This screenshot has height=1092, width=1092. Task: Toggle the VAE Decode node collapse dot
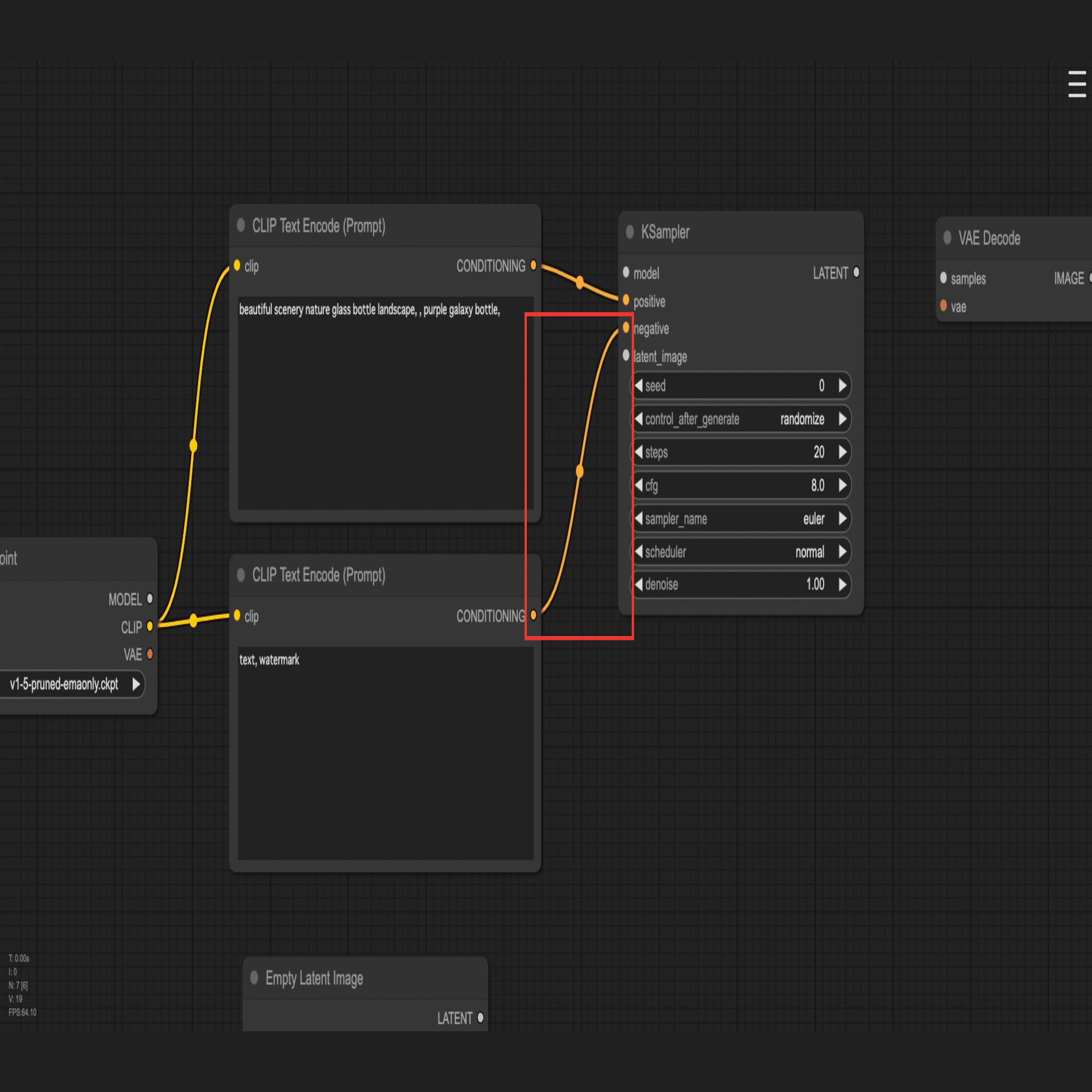tap(947, 238)
